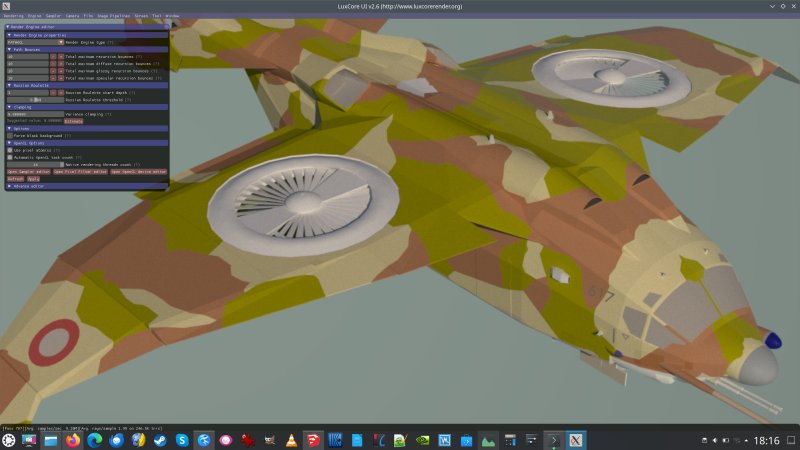The height and width of the screenshot is (450, 800).
Task: Open GIMP from the taskbar
Action: tap(269, 440)
